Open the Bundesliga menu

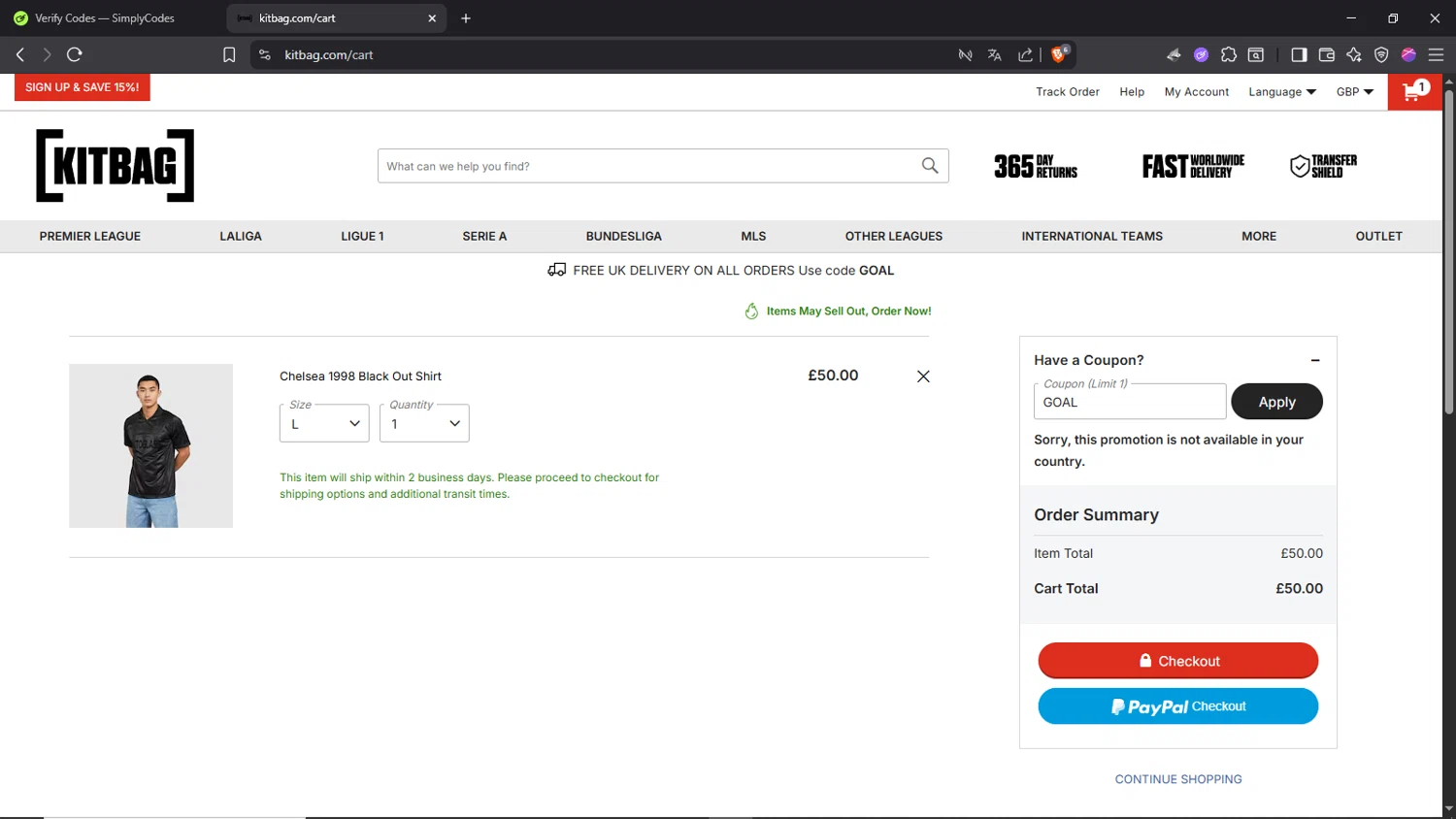624,236
